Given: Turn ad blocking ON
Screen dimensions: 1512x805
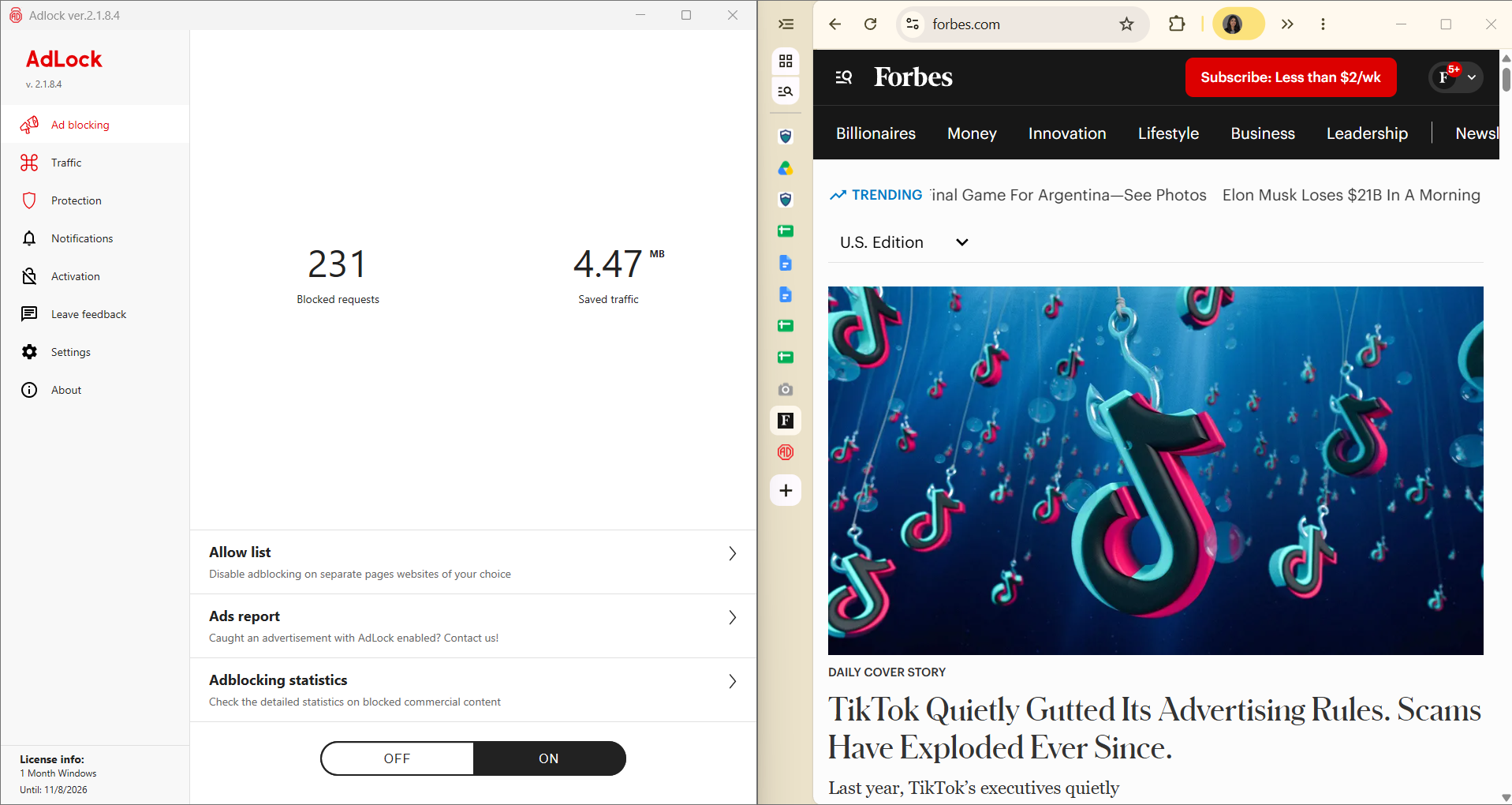Looking at the screenshot, I should tap(549, 758).
